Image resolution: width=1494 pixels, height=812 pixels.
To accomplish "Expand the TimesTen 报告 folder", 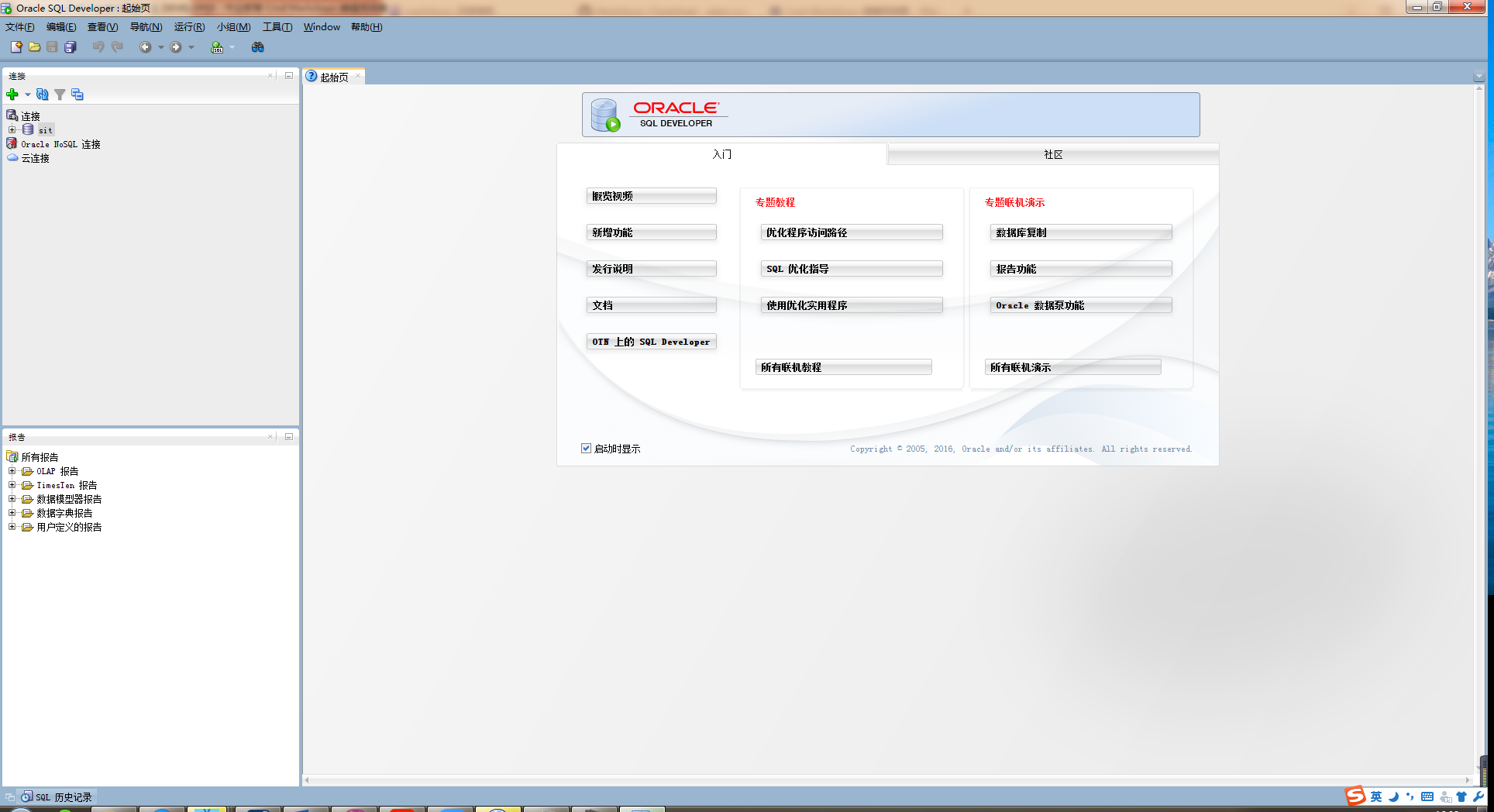I will (12, 484).
